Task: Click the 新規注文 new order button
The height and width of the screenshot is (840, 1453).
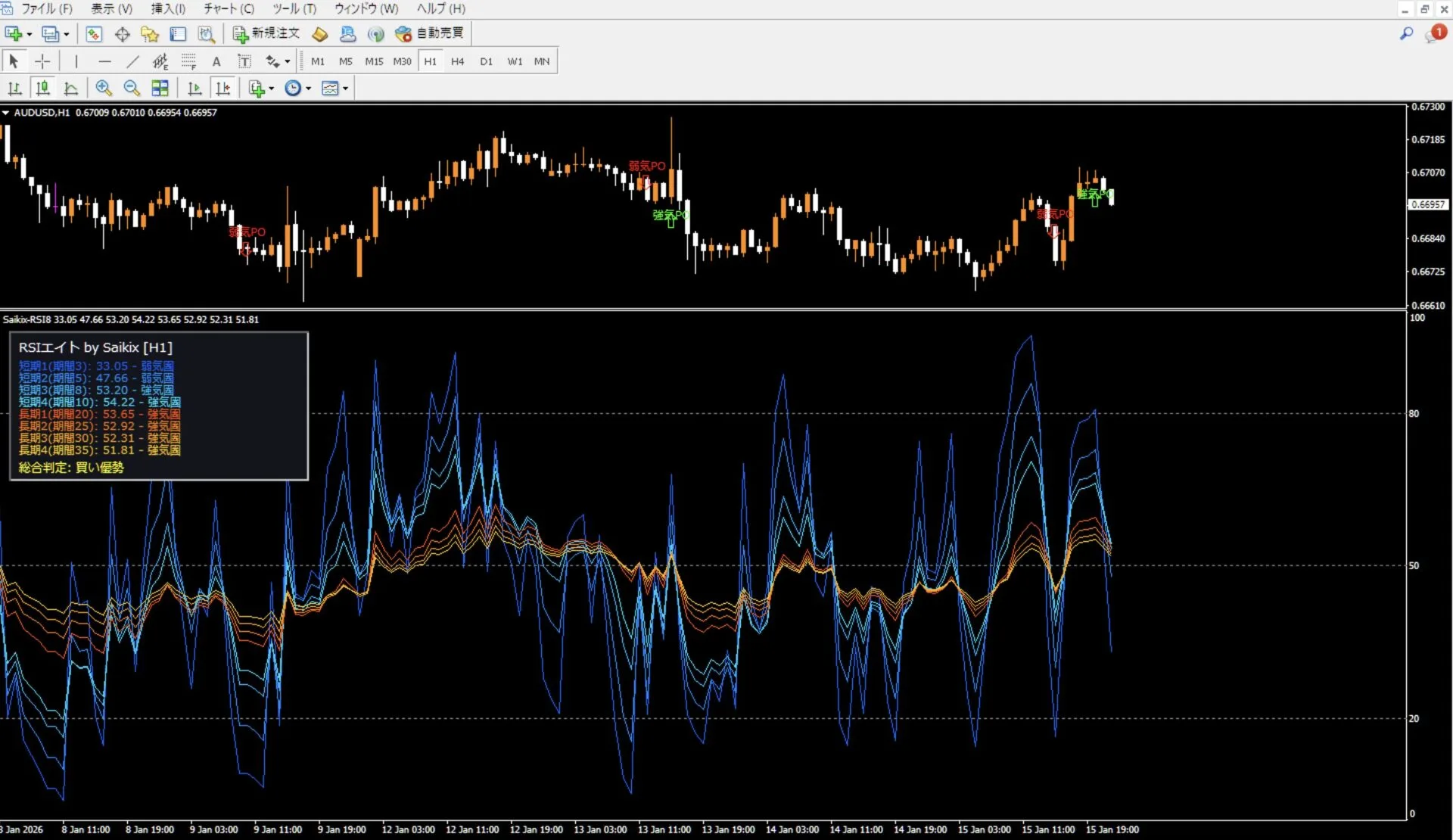Action: coord(266,33)
